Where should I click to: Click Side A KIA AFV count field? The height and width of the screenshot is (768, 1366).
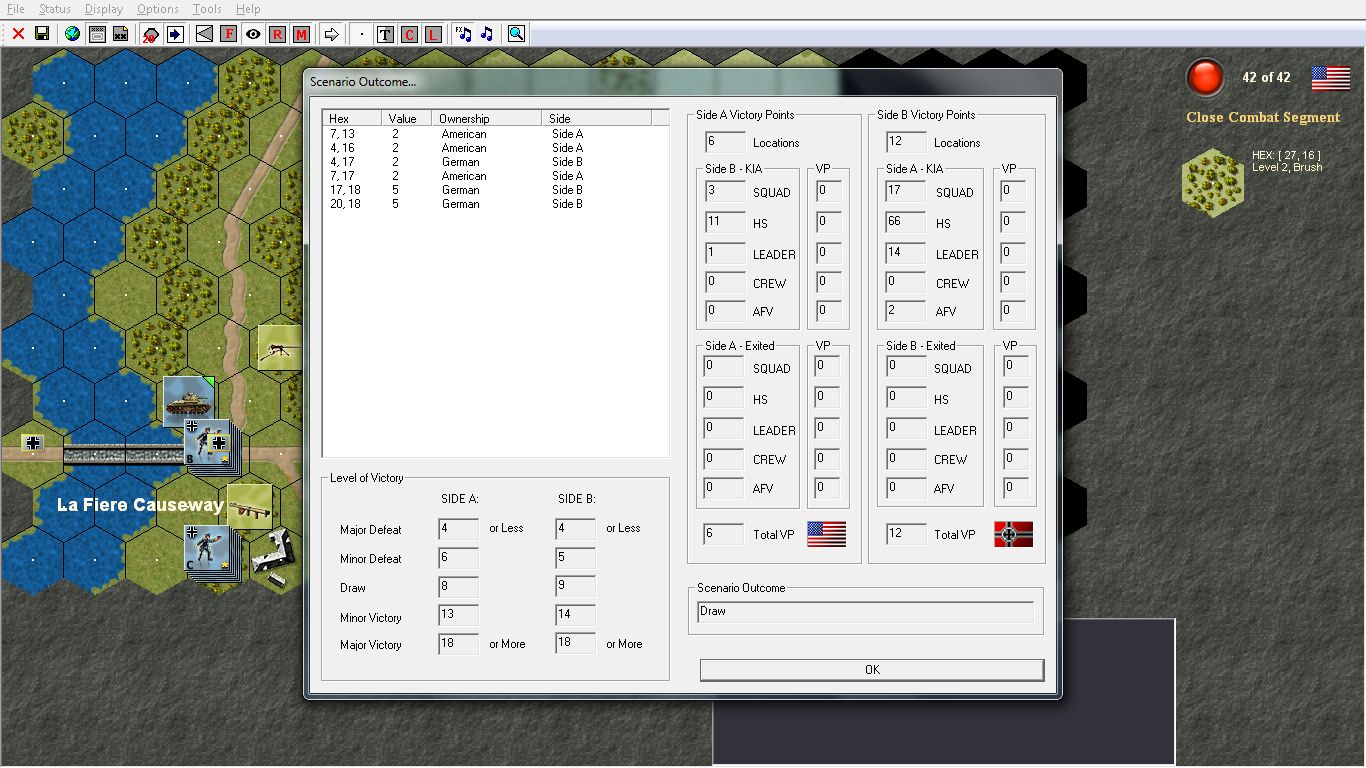click(x=906, y=311)
